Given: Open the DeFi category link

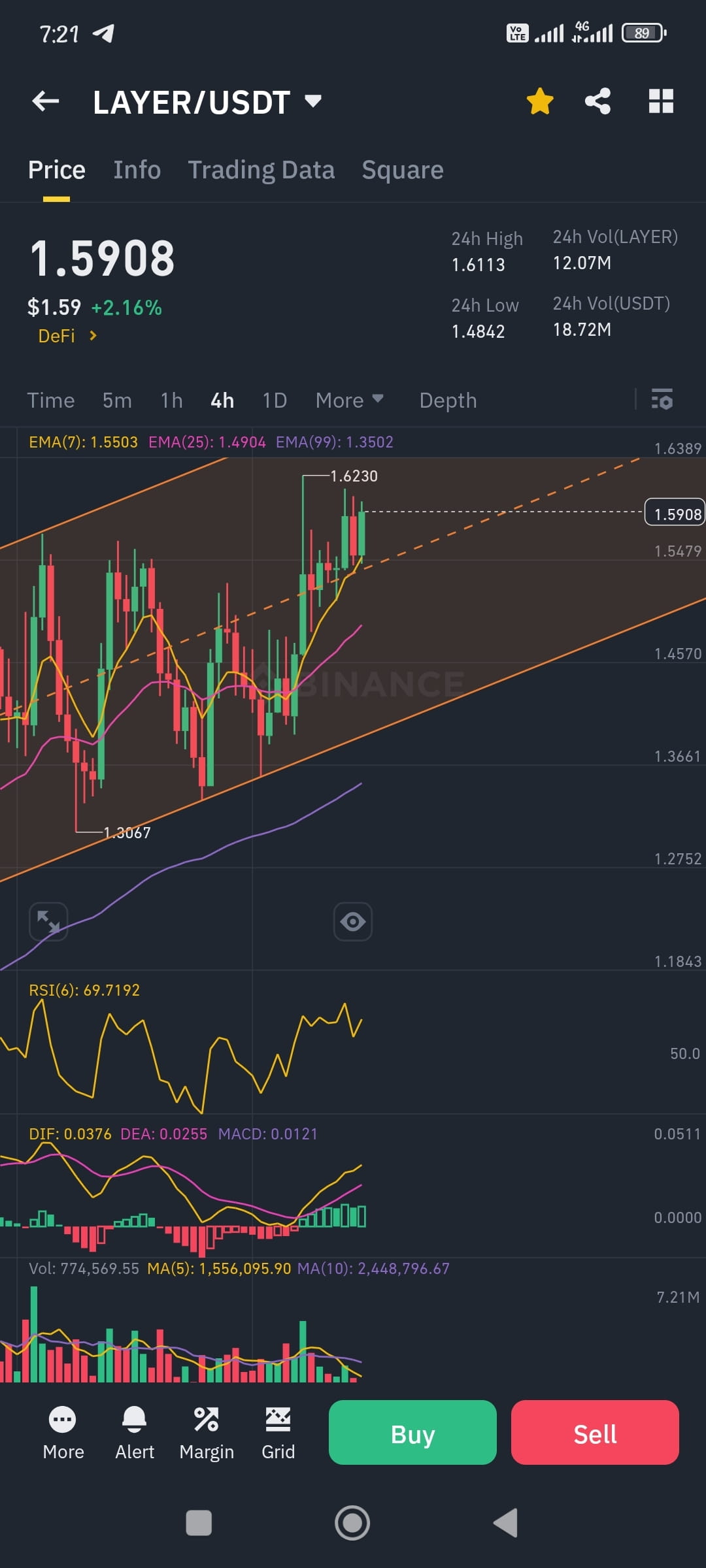Looking at the screenshot, I should (57, 336).
